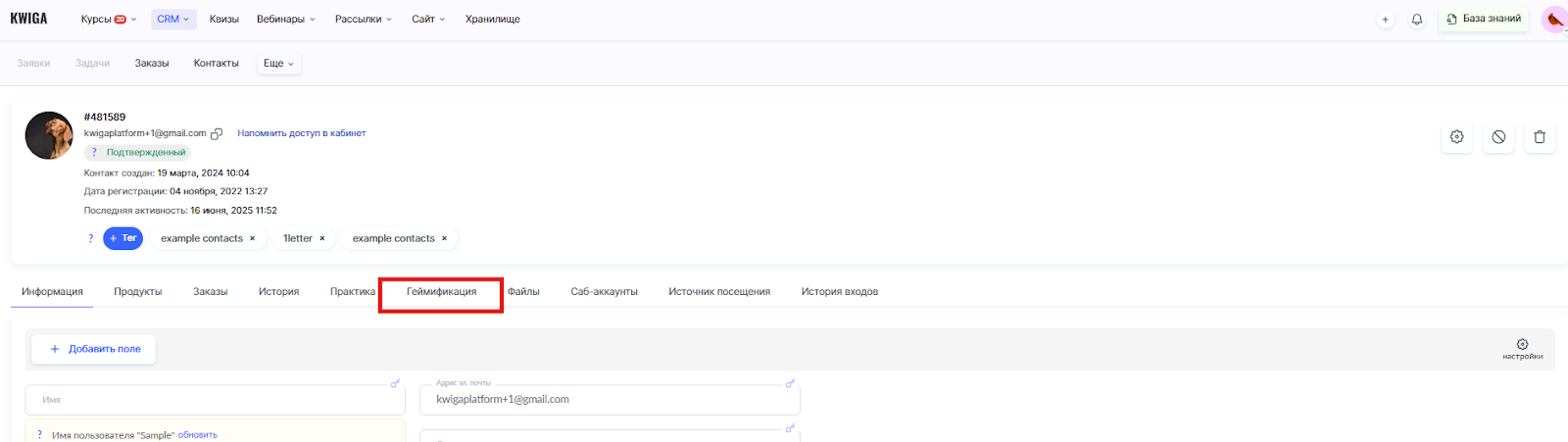1568x442 pixels.
Task: Click into the Имя input field
Action: tap(215, 400)
